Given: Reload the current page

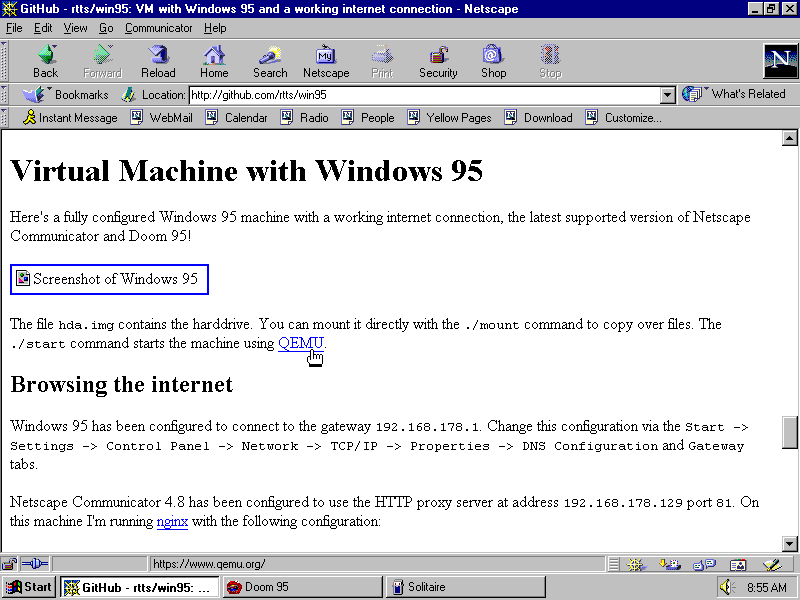Looking at the screenshot, I should pos(158,61).
